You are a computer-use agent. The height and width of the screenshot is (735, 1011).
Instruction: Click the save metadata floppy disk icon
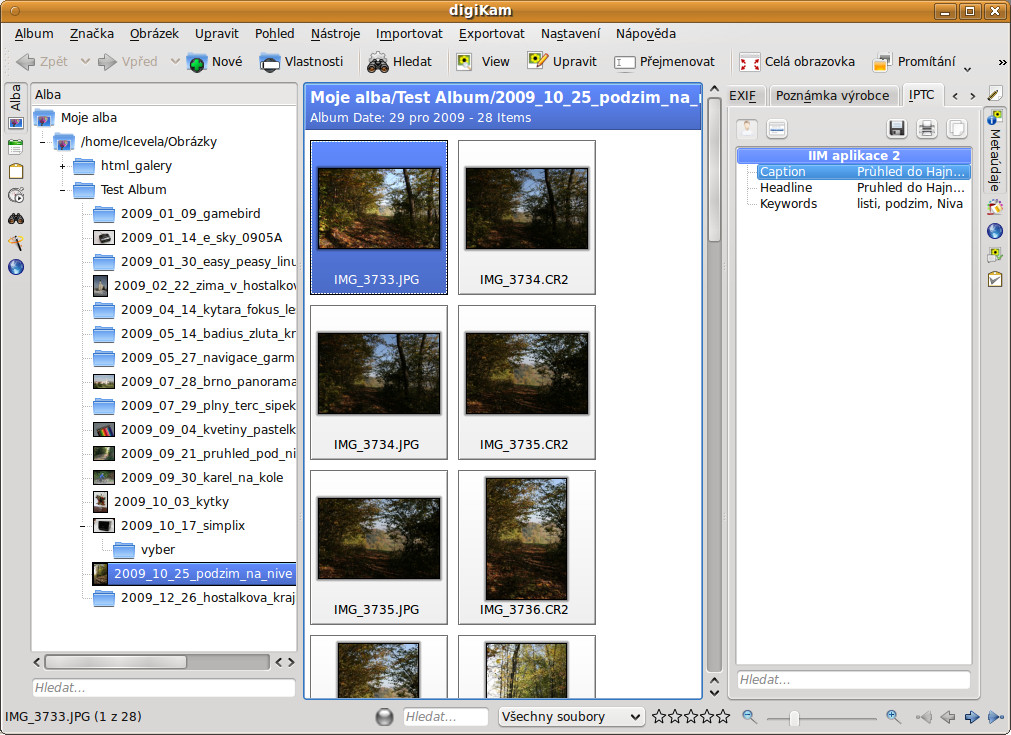[896, 128]
